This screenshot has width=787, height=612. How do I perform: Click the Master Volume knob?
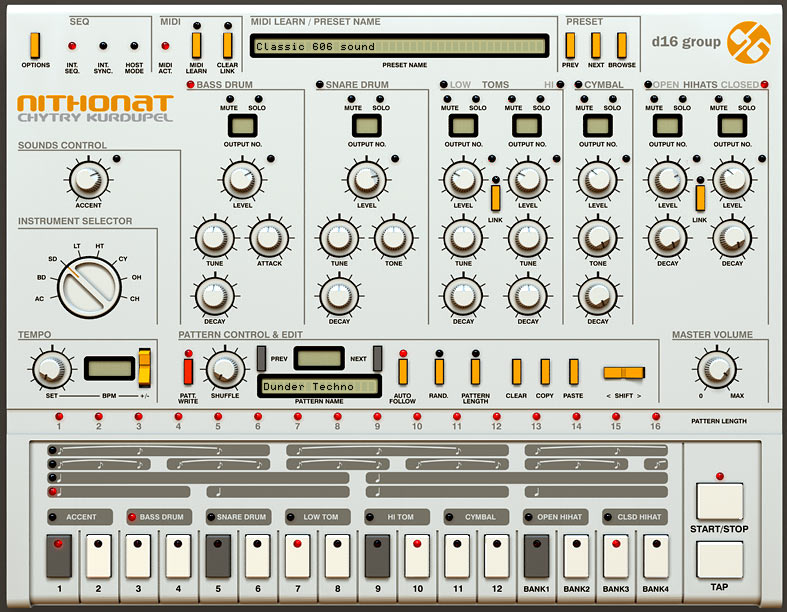pos(717,370)
